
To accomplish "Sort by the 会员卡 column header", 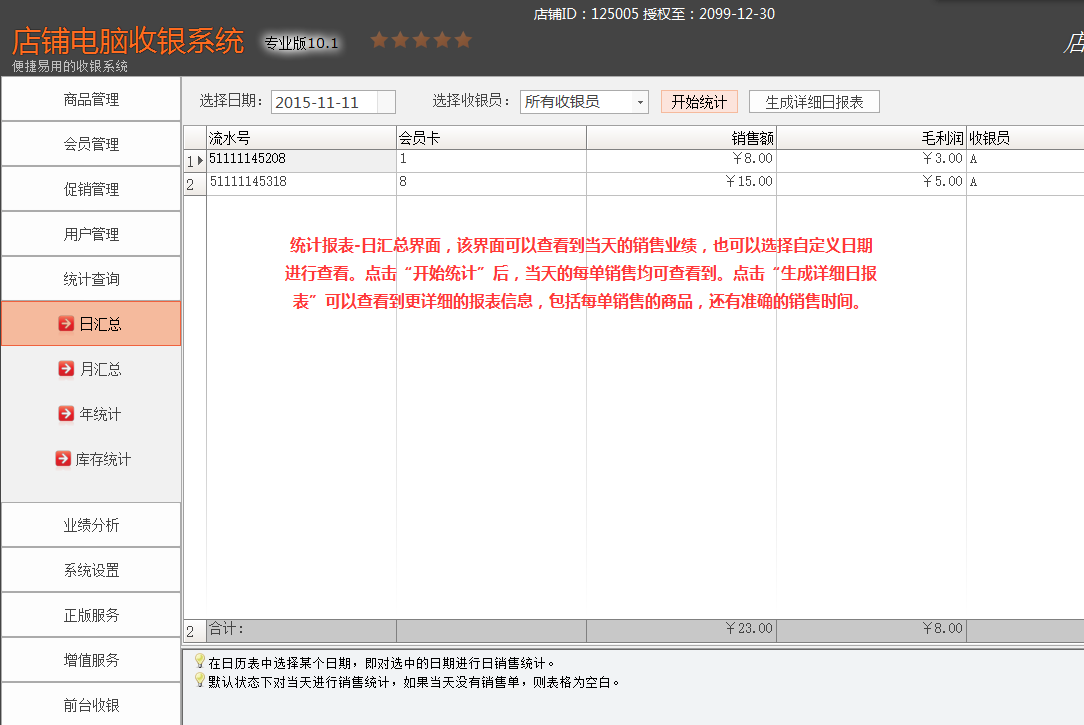I will coord(491,138).
